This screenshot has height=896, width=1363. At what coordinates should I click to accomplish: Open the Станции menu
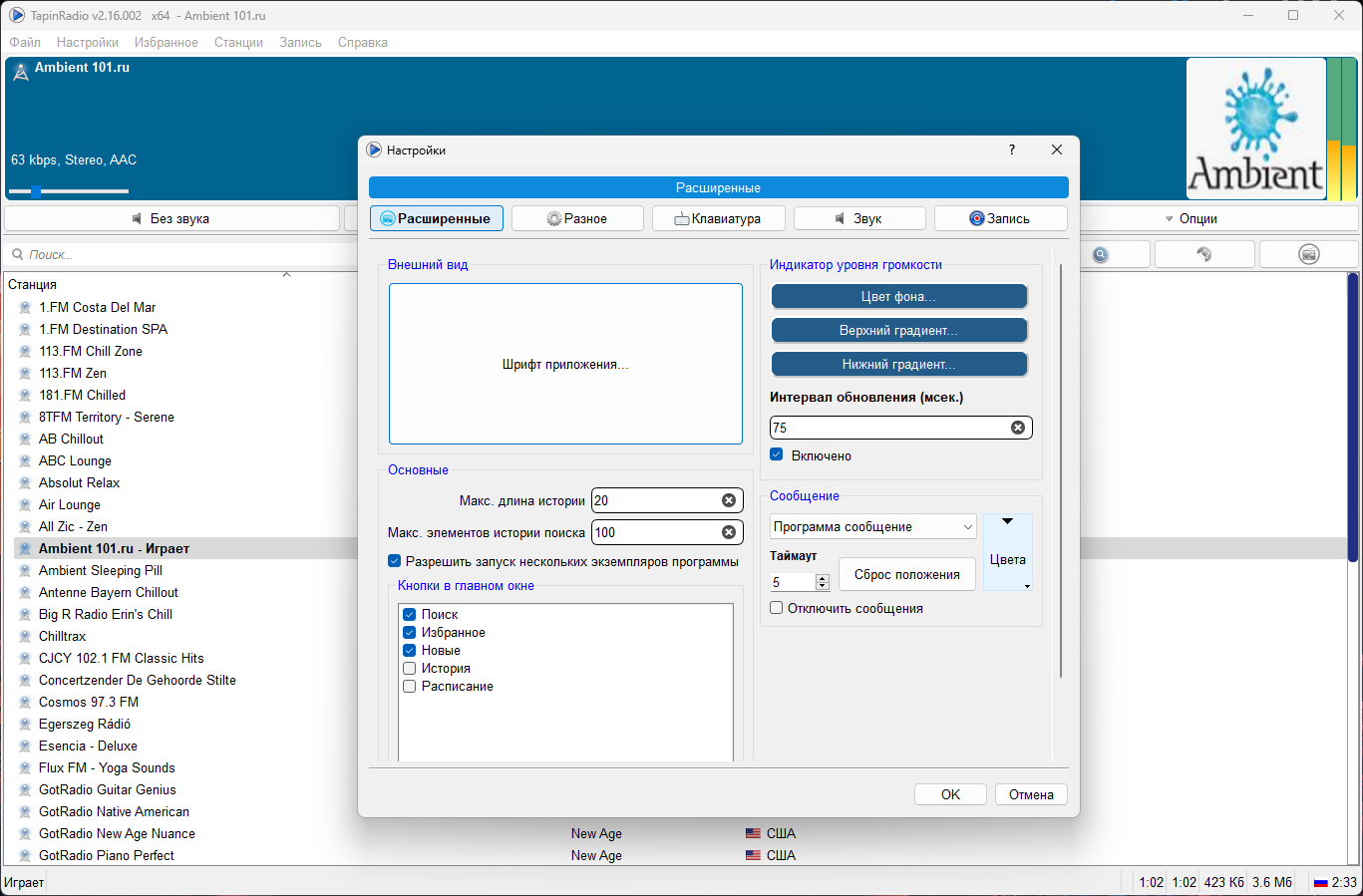click(238, 42)
